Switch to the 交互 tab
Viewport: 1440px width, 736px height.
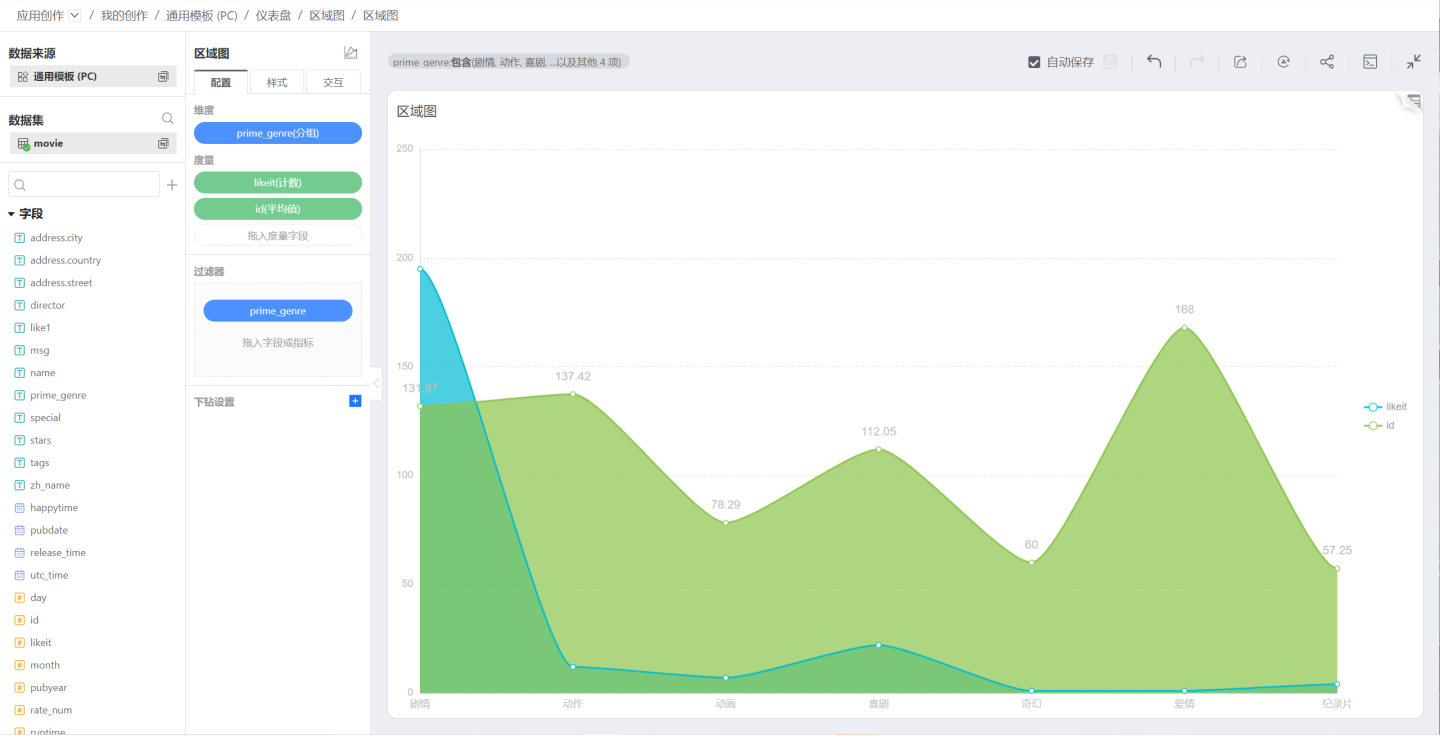tap(333, 82)
